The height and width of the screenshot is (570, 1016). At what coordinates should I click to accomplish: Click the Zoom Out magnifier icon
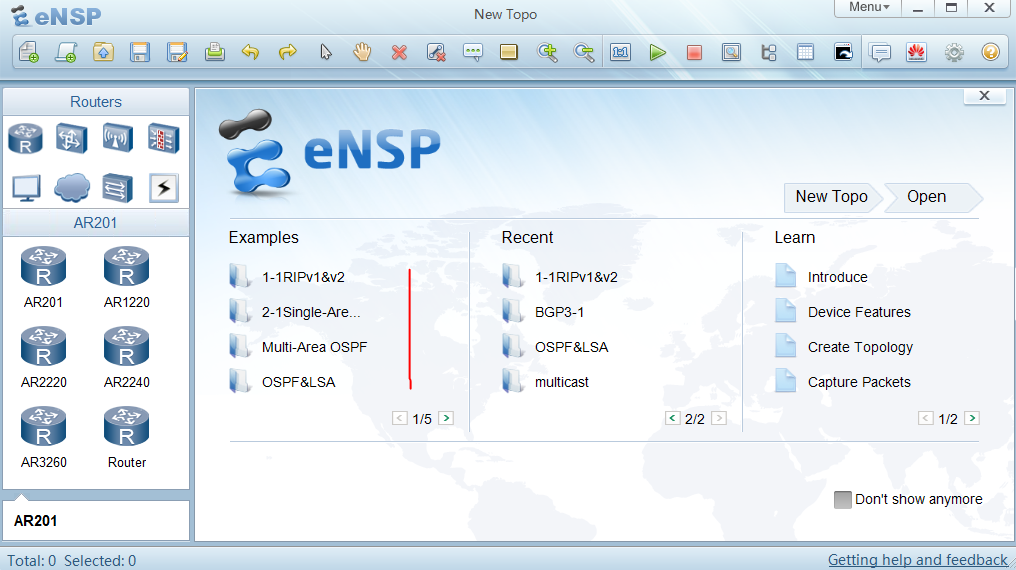pyautogui.click(x=584, y=52)
